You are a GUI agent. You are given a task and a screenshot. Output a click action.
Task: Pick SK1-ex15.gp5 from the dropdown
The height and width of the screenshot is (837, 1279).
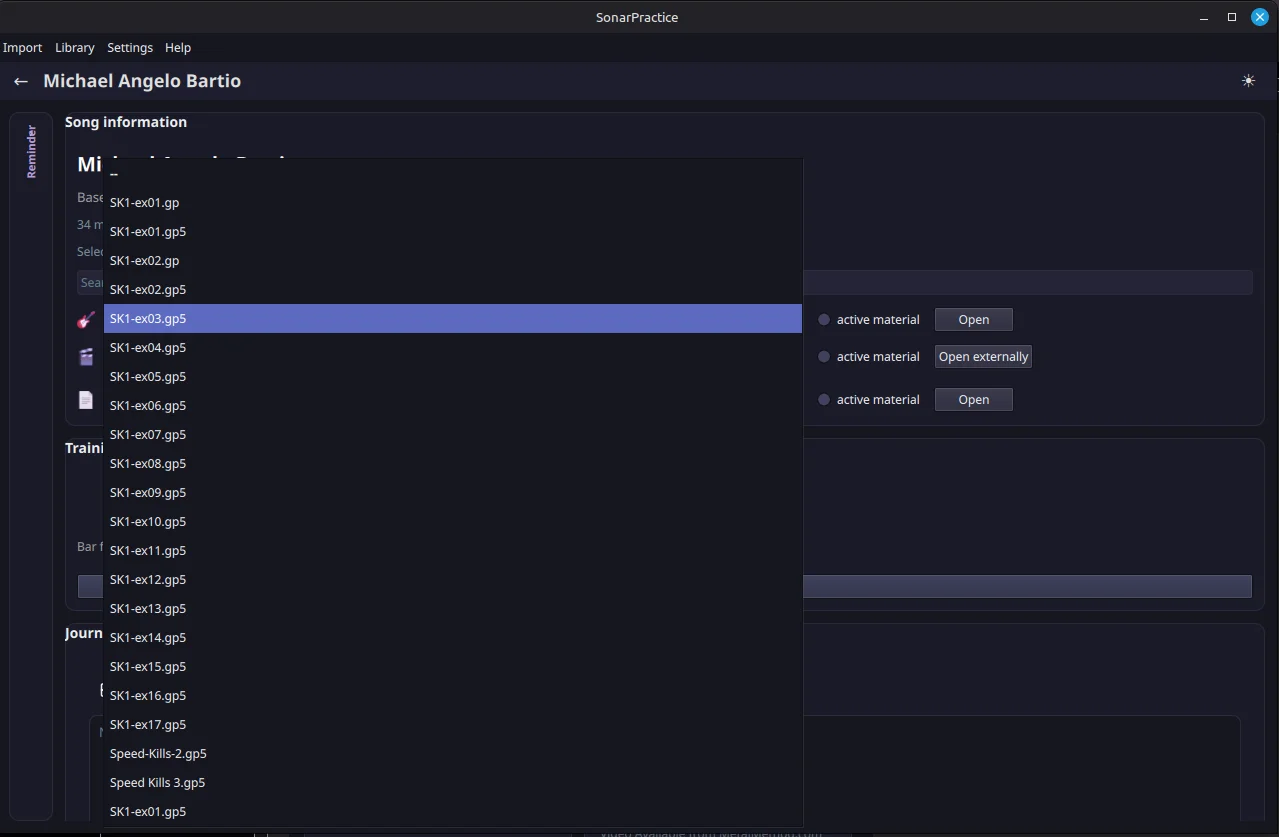tap(453, 667)
